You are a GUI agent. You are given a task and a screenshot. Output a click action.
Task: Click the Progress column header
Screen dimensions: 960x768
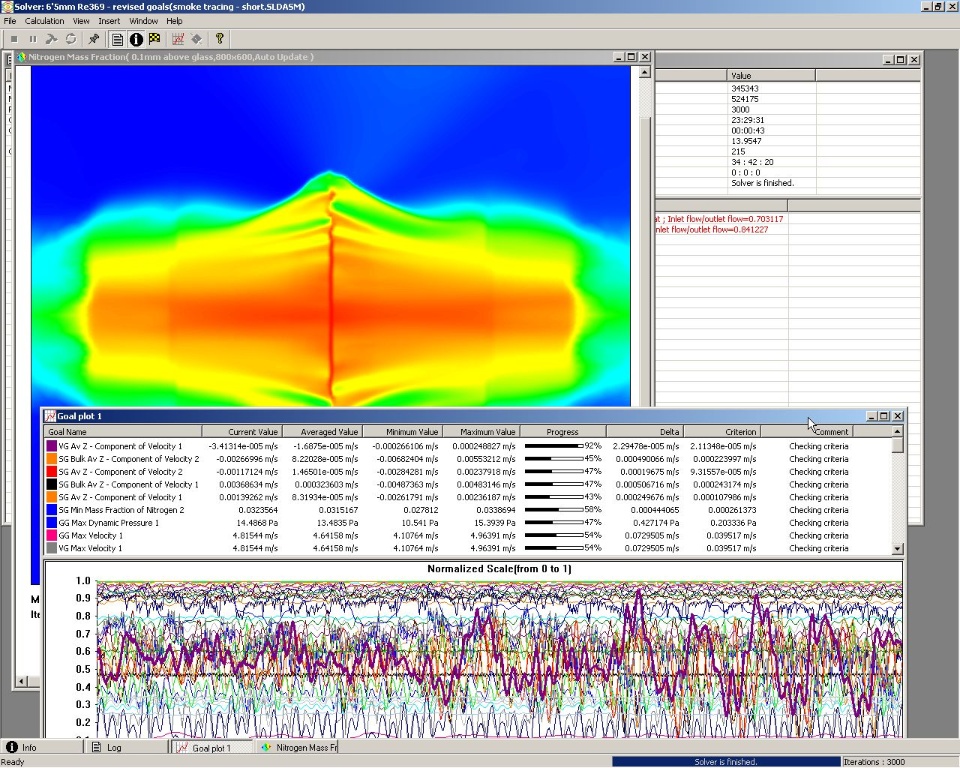click(x=563, y=432)
